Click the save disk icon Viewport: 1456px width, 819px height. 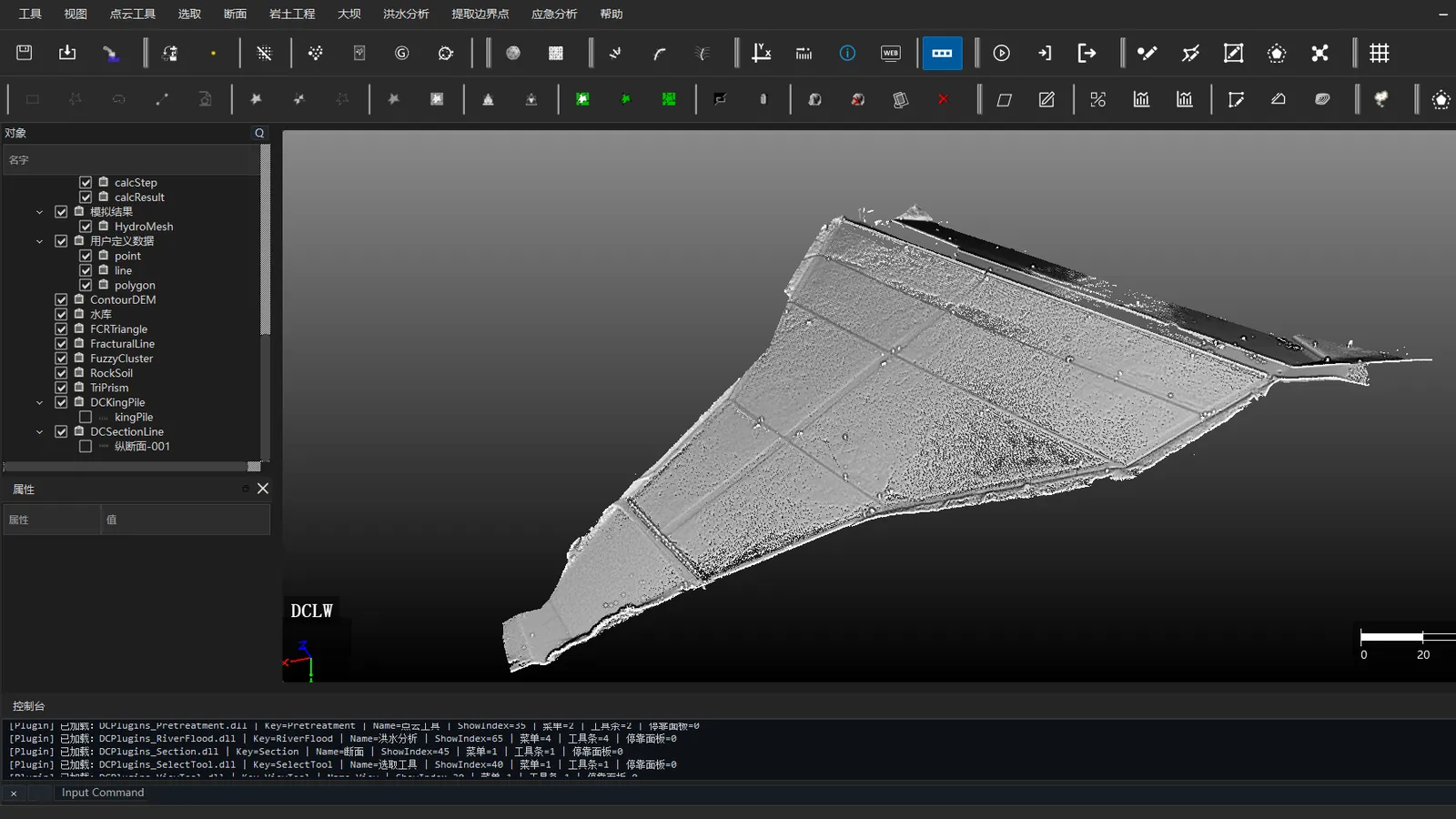[x=25, y=53]
